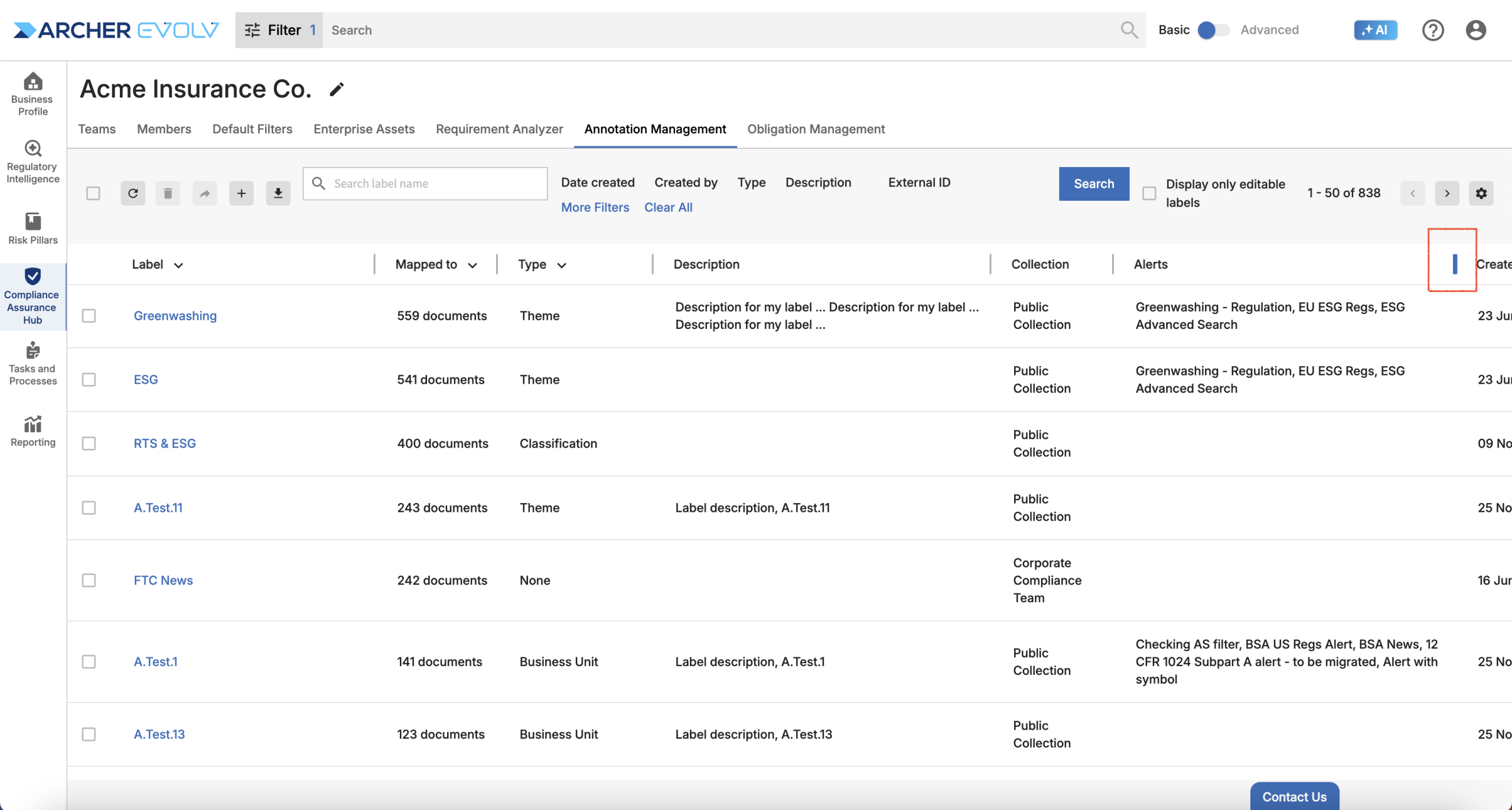Add a new label with plus icon

pos(241,193)
